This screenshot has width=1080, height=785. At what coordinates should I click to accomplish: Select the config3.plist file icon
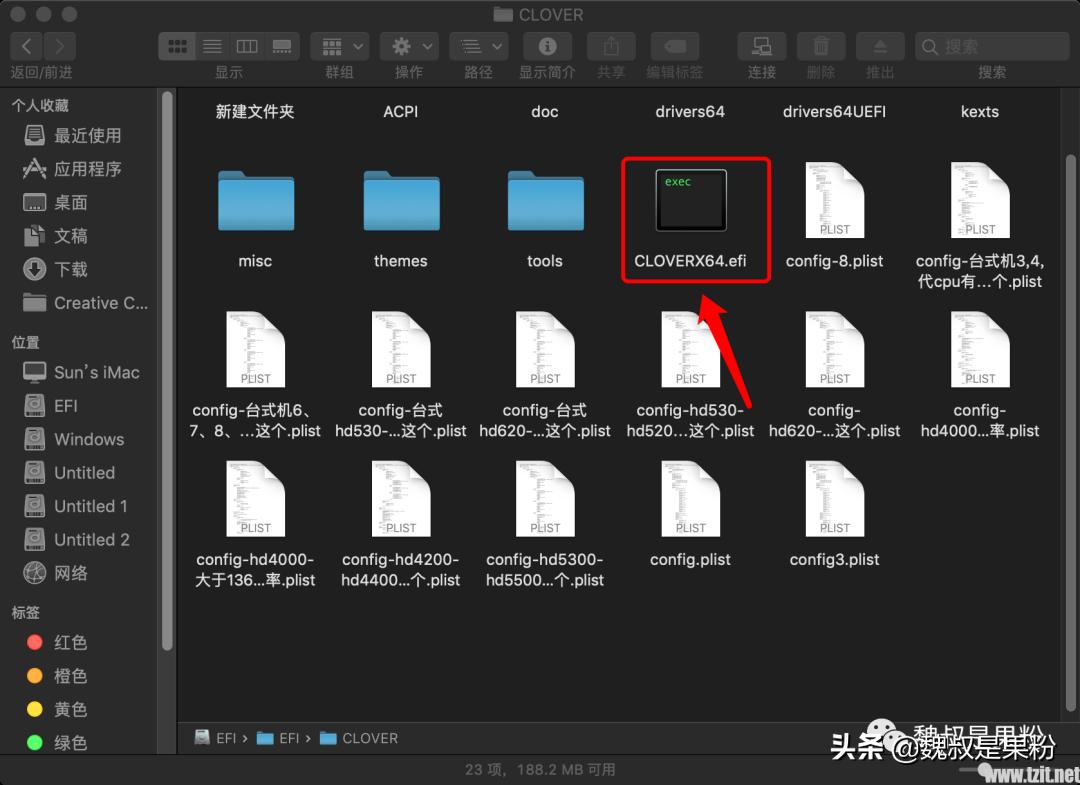[835, 499]
